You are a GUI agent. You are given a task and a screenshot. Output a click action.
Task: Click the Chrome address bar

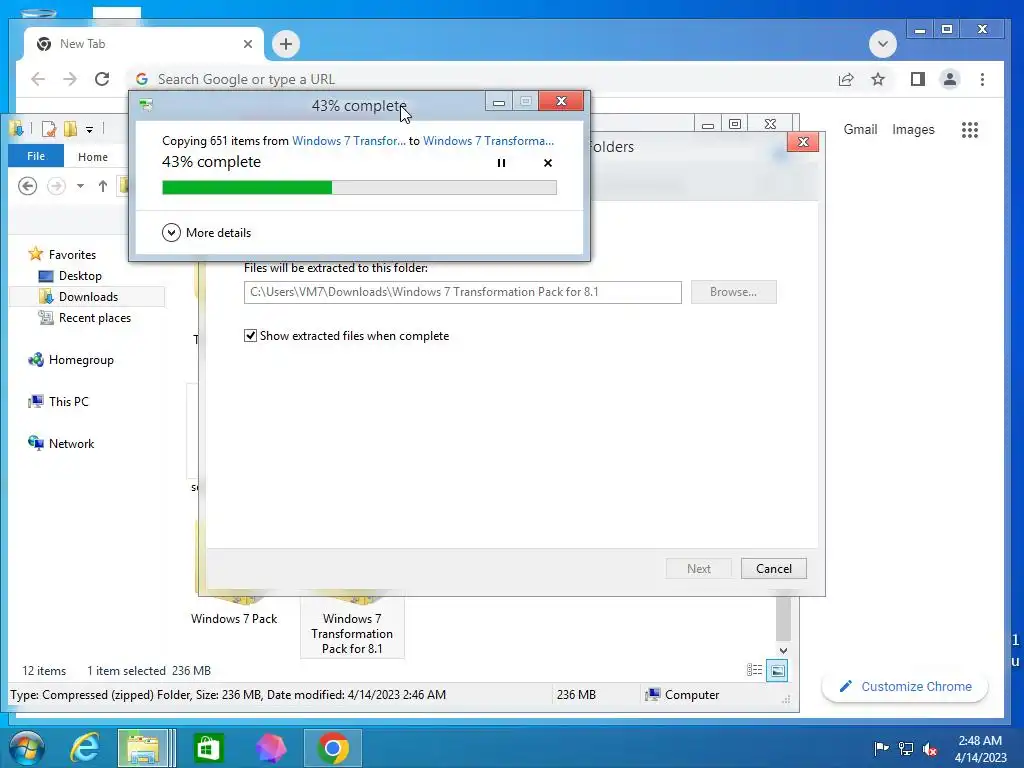point(480,79)
